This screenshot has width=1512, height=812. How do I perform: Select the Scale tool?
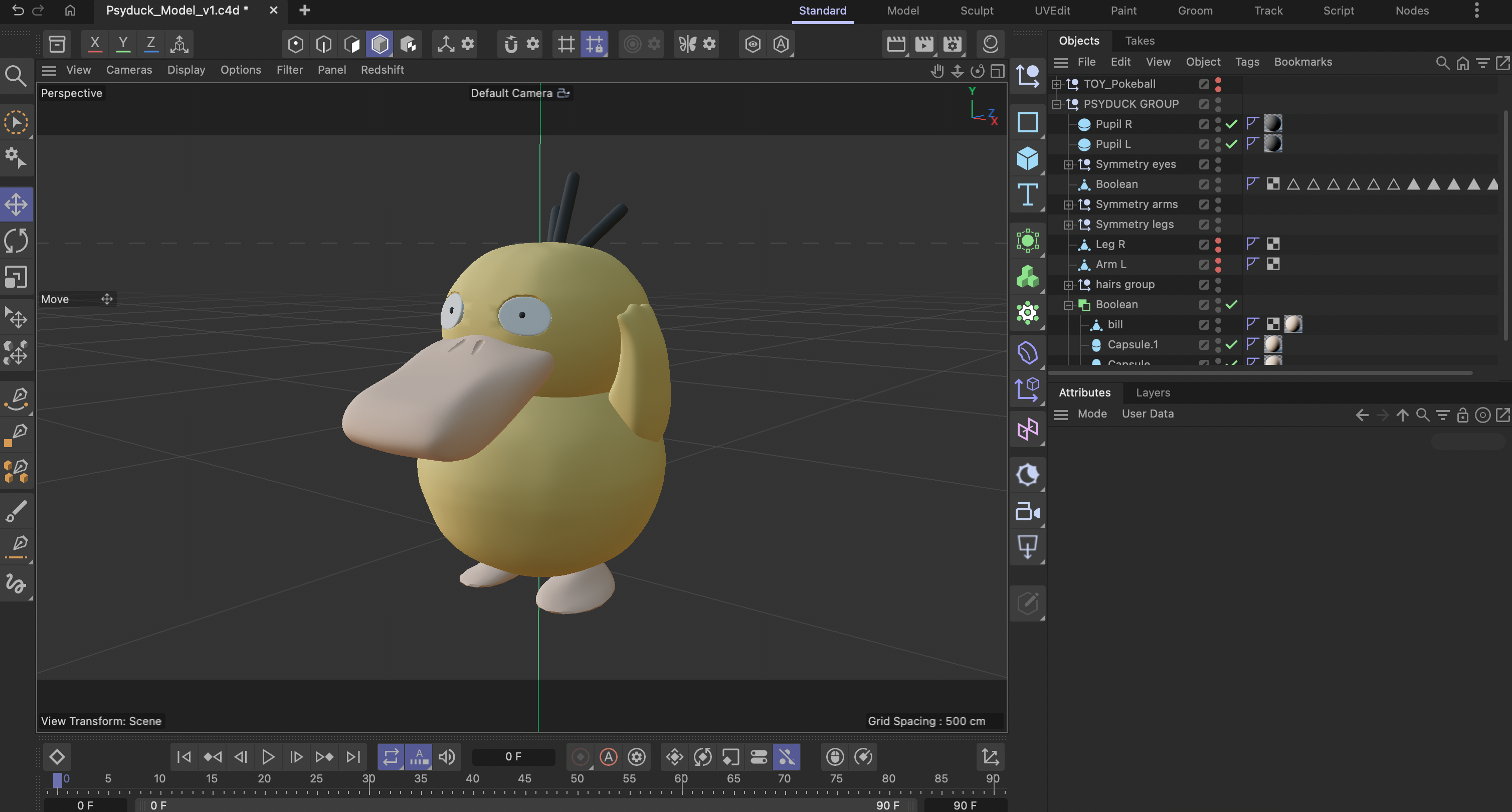17,277
